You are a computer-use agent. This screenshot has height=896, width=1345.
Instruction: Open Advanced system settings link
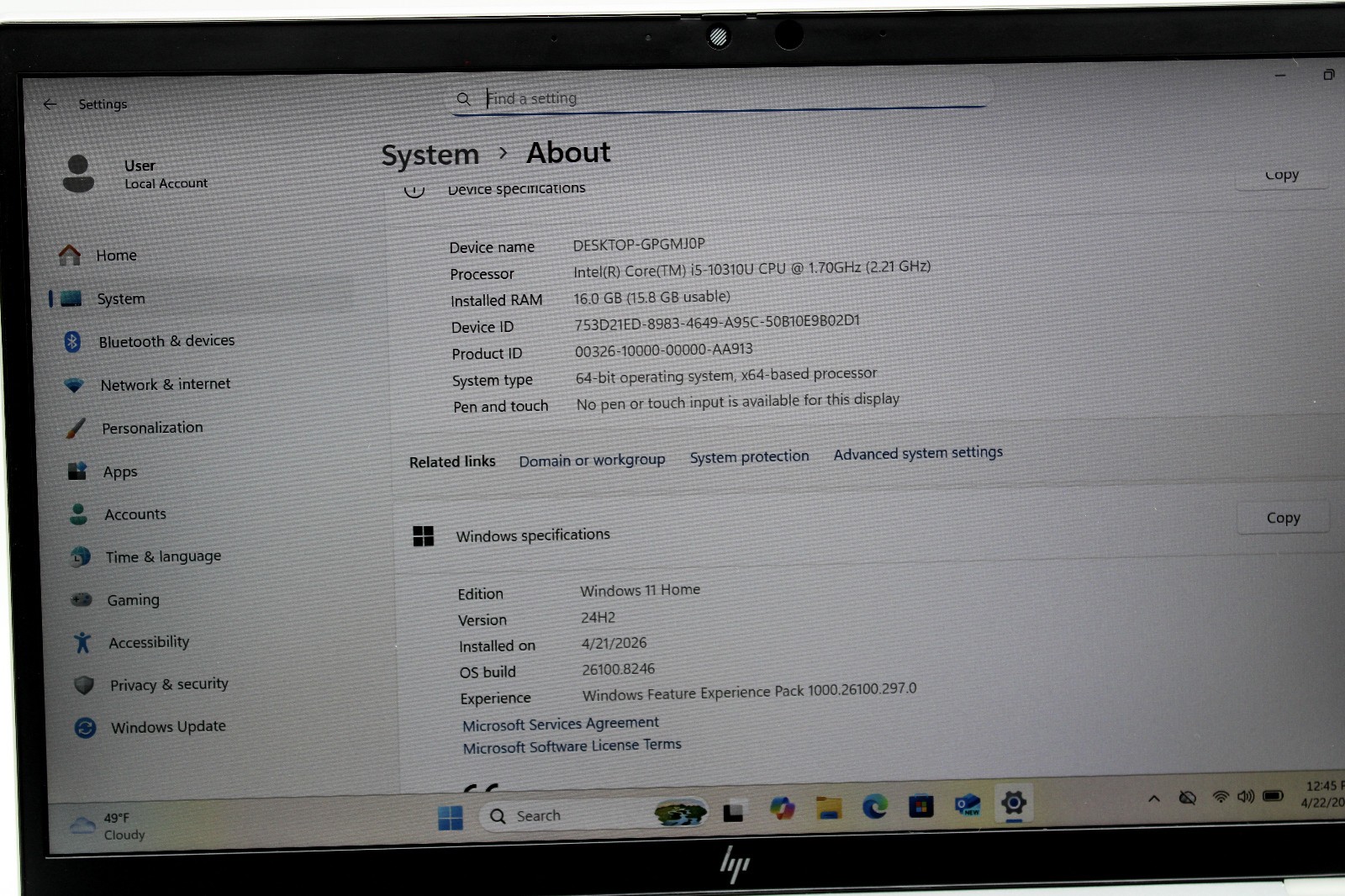[918, 453]
